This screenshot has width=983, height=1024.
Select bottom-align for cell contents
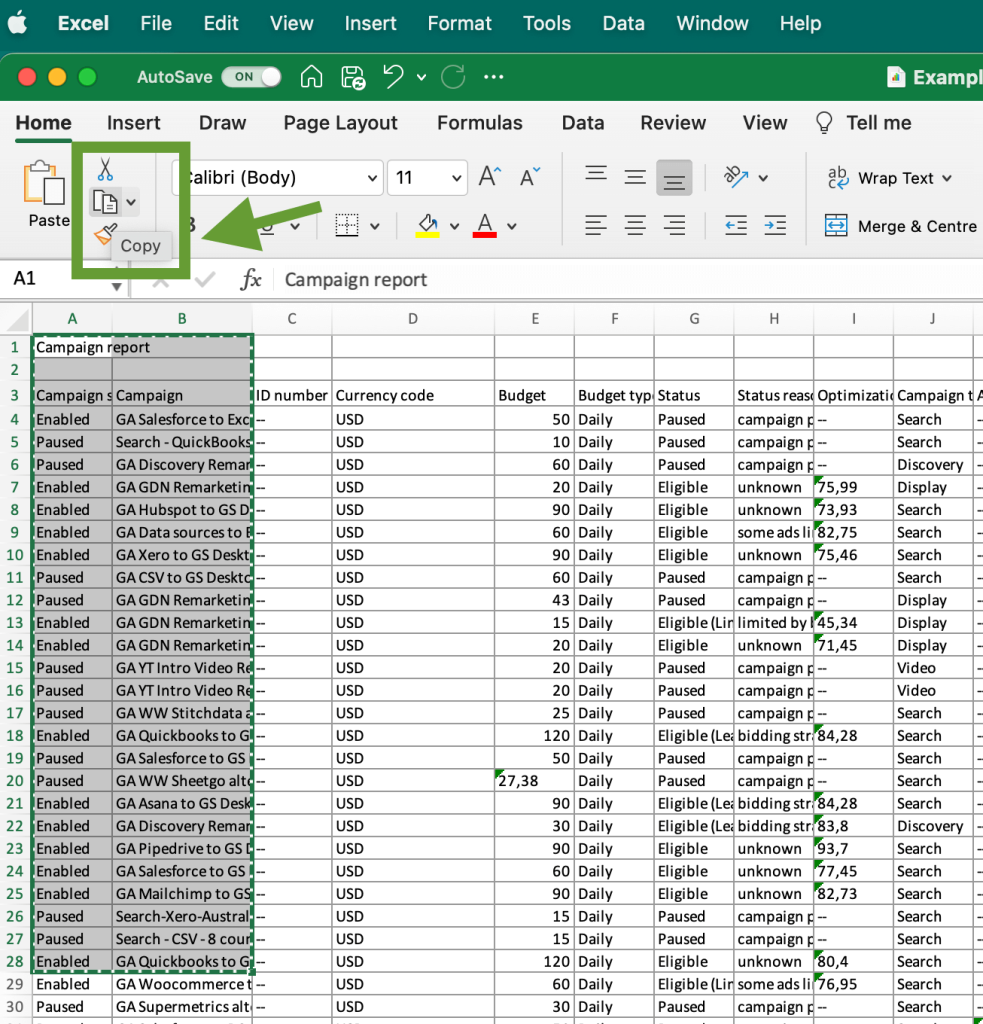click(674, 177)
